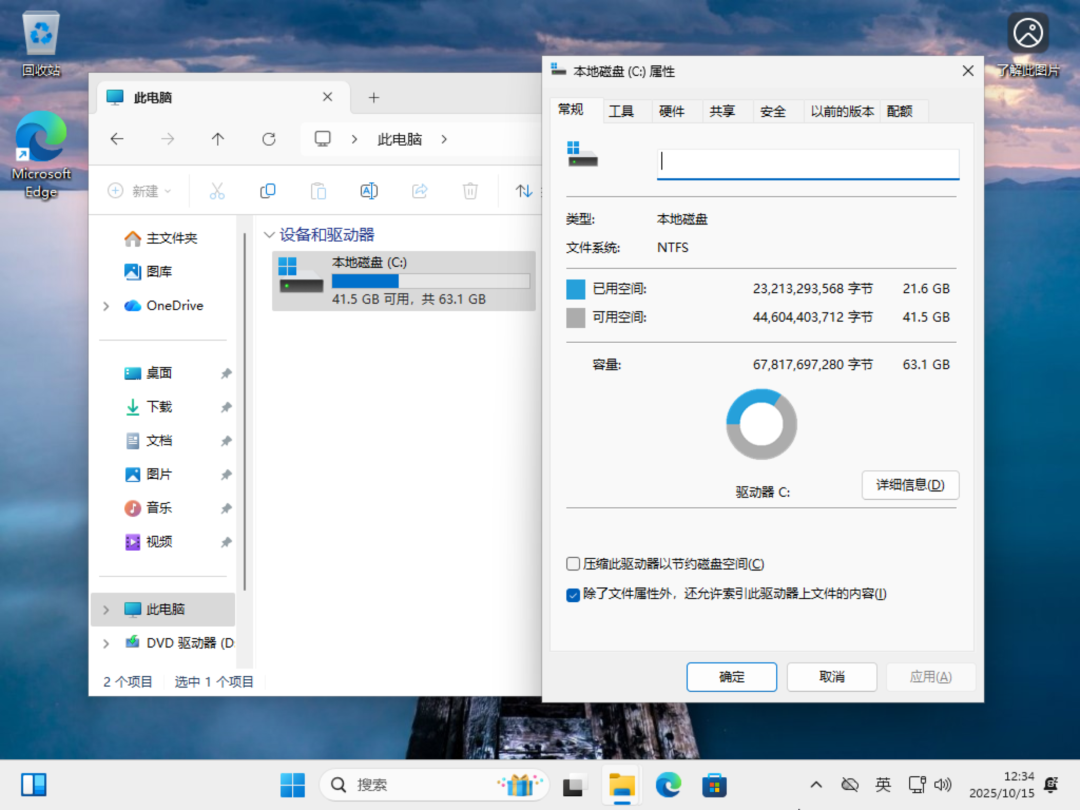This screenshot has width=1080, height=810.
Task: Select the Cut tool in Explorer toolbar
Action: point(218,190)
